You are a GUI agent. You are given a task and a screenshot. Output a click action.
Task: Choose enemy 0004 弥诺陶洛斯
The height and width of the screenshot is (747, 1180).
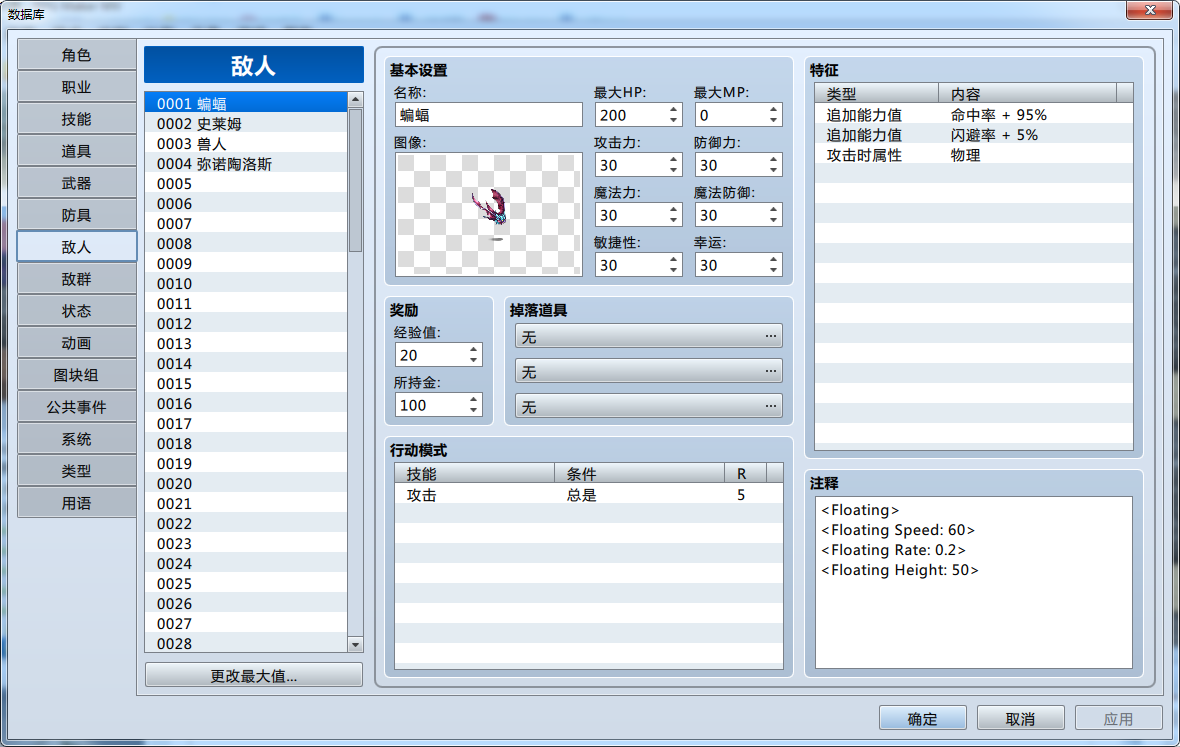point(246,164)
